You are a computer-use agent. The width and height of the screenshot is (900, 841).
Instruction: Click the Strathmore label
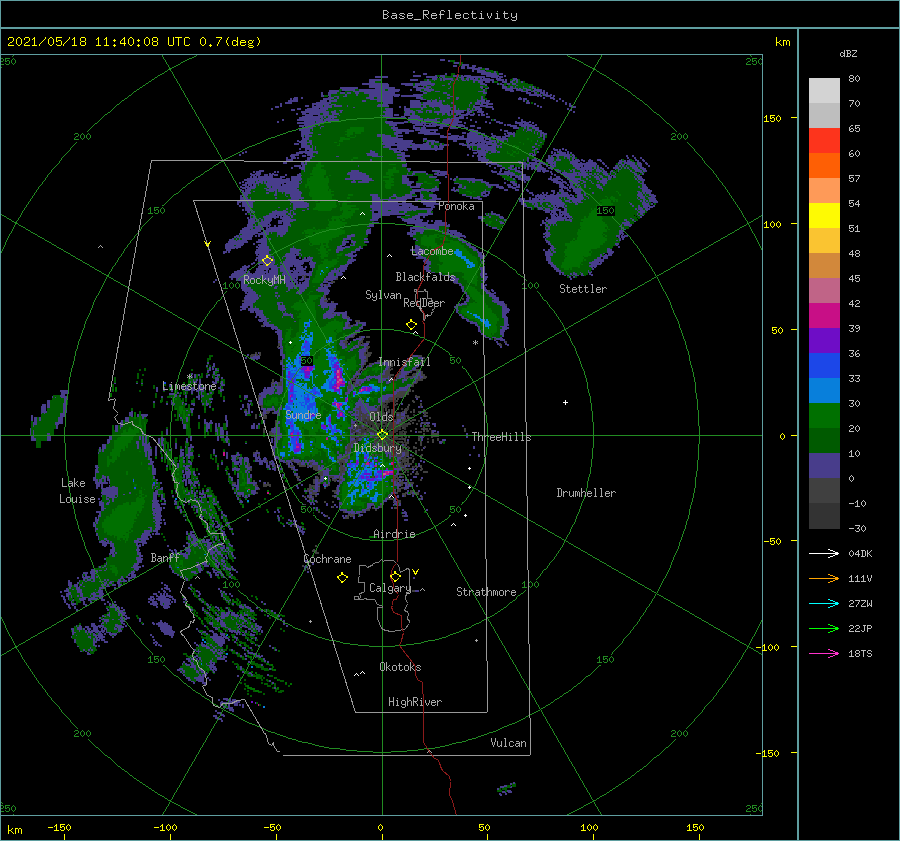click(x=486, y=592)
